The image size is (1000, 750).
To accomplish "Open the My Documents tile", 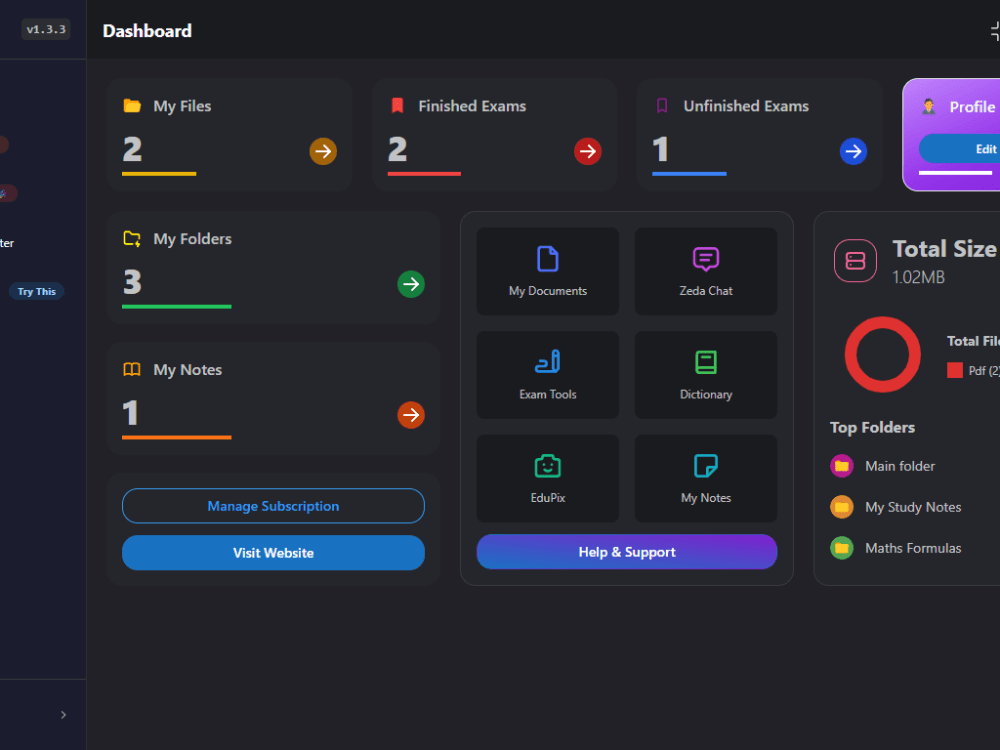I will coord(548,271).
